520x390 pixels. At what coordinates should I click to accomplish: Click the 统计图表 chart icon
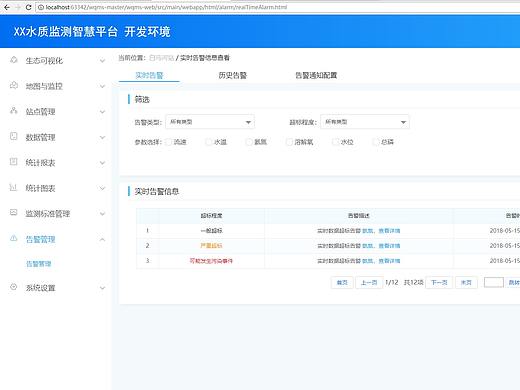pyautogui.click(x=14, y=187)
